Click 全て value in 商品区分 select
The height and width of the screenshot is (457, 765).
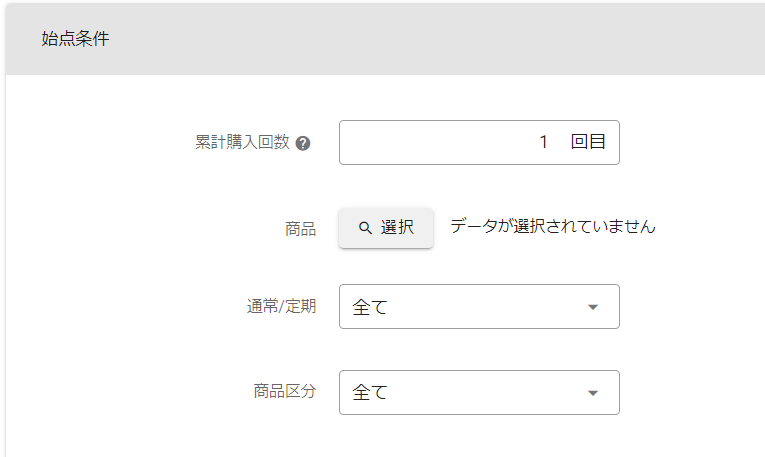coord(370,393)
